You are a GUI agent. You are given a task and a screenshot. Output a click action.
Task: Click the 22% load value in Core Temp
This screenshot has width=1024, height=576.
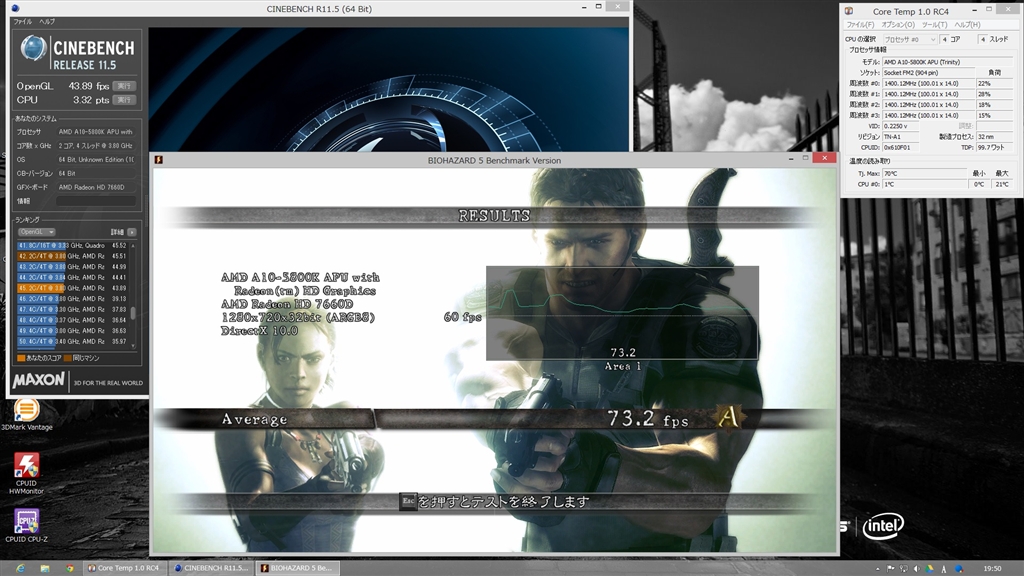(994, 84)
